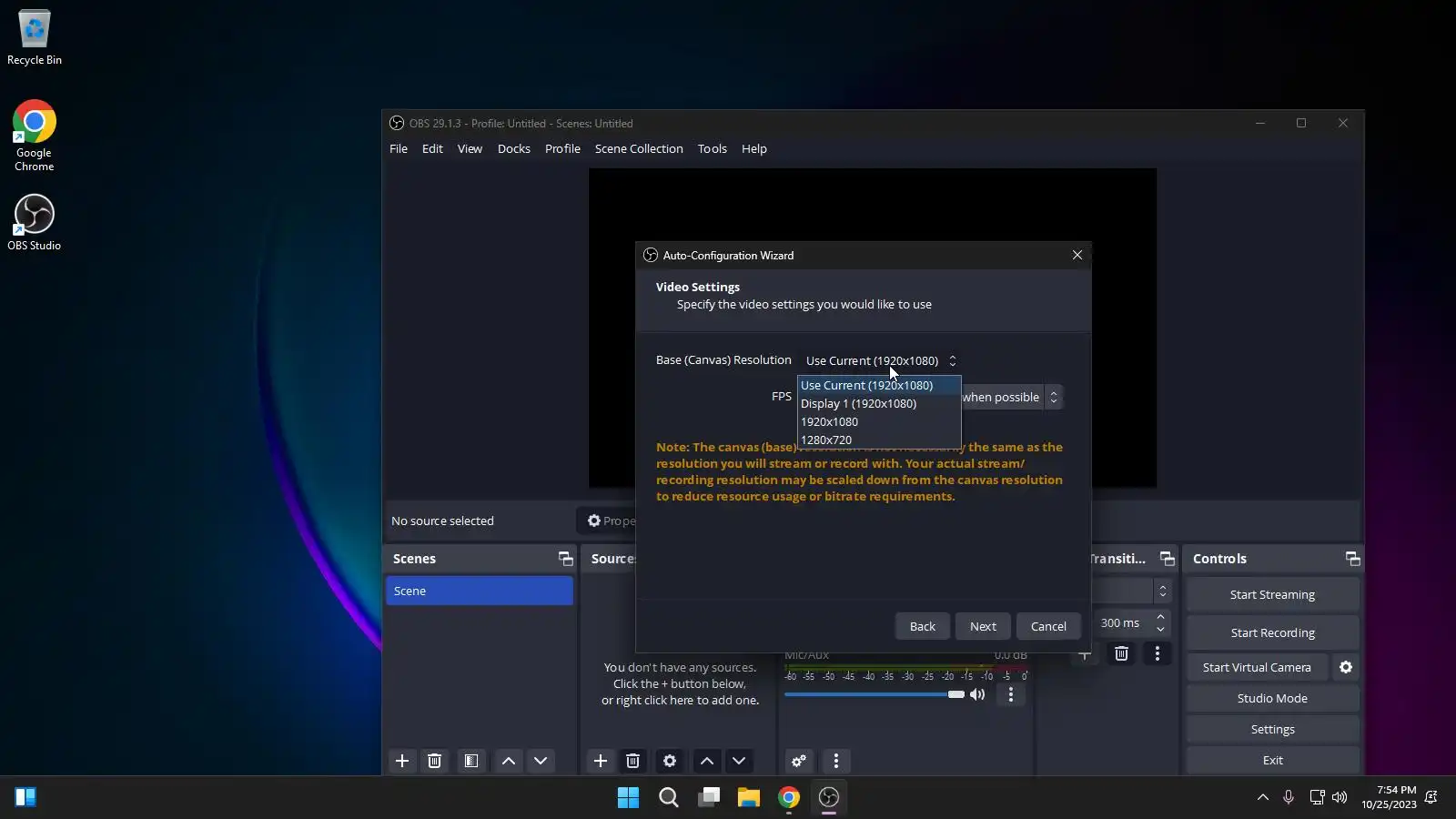Viewport: 1456px width, 819px height.
Task: Open Base (Canvas) Resolution dropdown
Action: click(880, 360)
